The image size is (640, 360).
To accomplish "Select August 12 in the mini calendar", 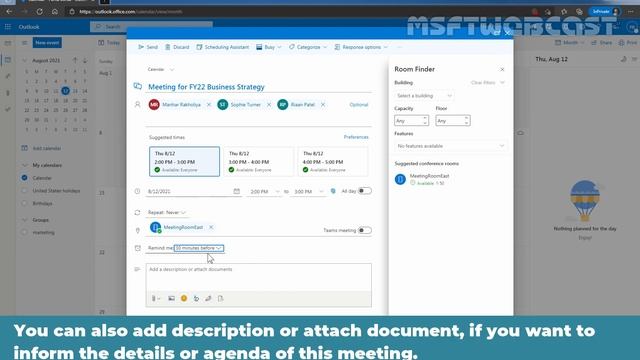I will coord(65,91).
